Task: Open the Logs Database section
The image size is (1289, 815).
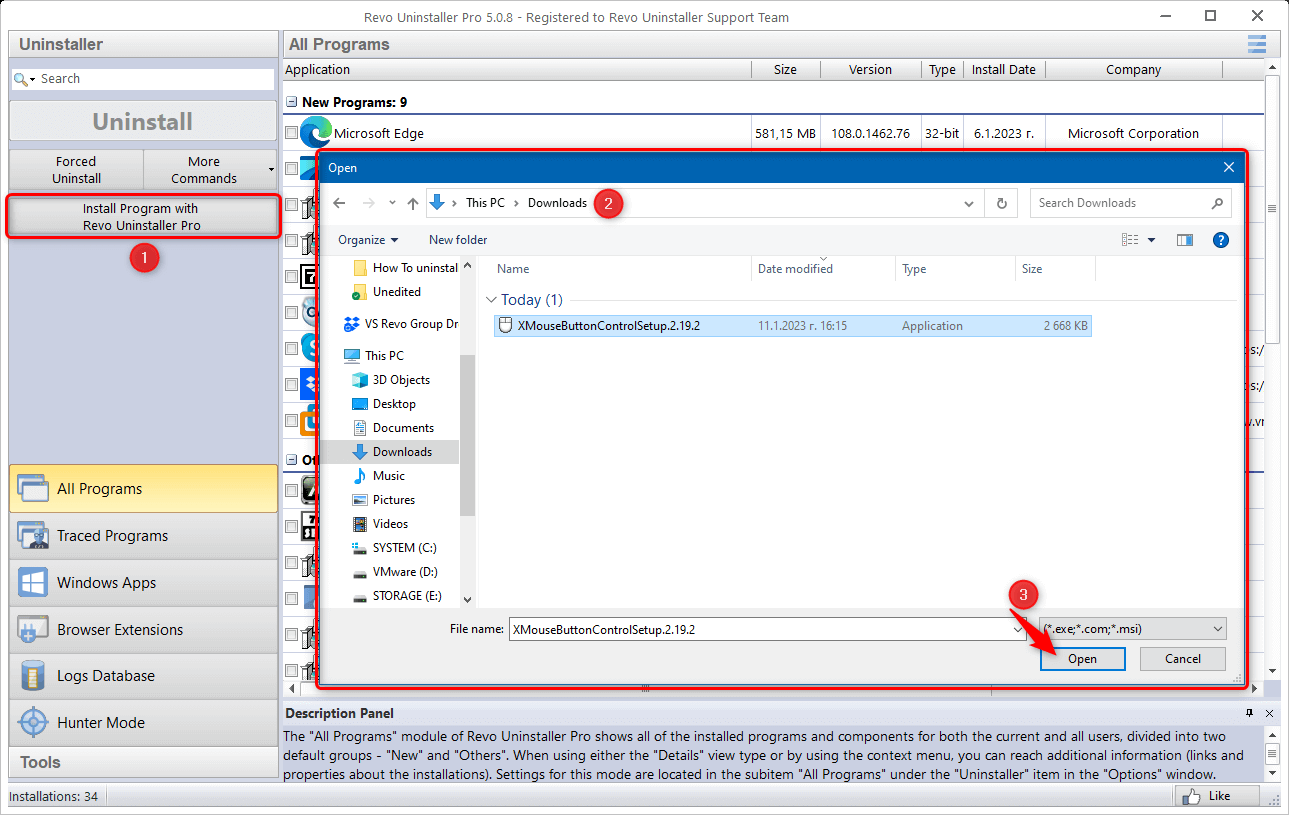Action: (x=144, y=676)
